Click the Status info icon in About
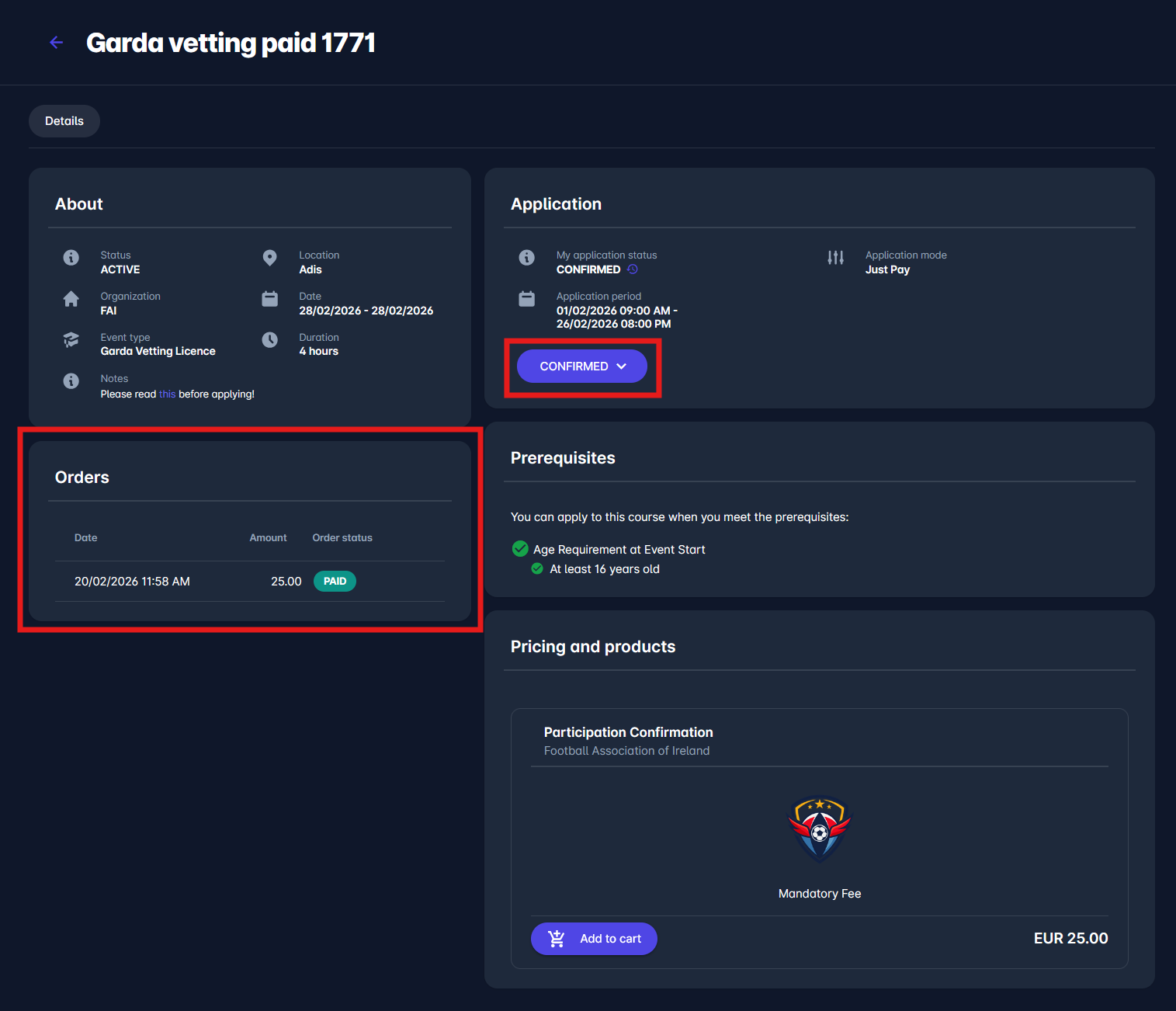Image resolution: width=1176 pixels, height=1011 pixels. [71, 258]
